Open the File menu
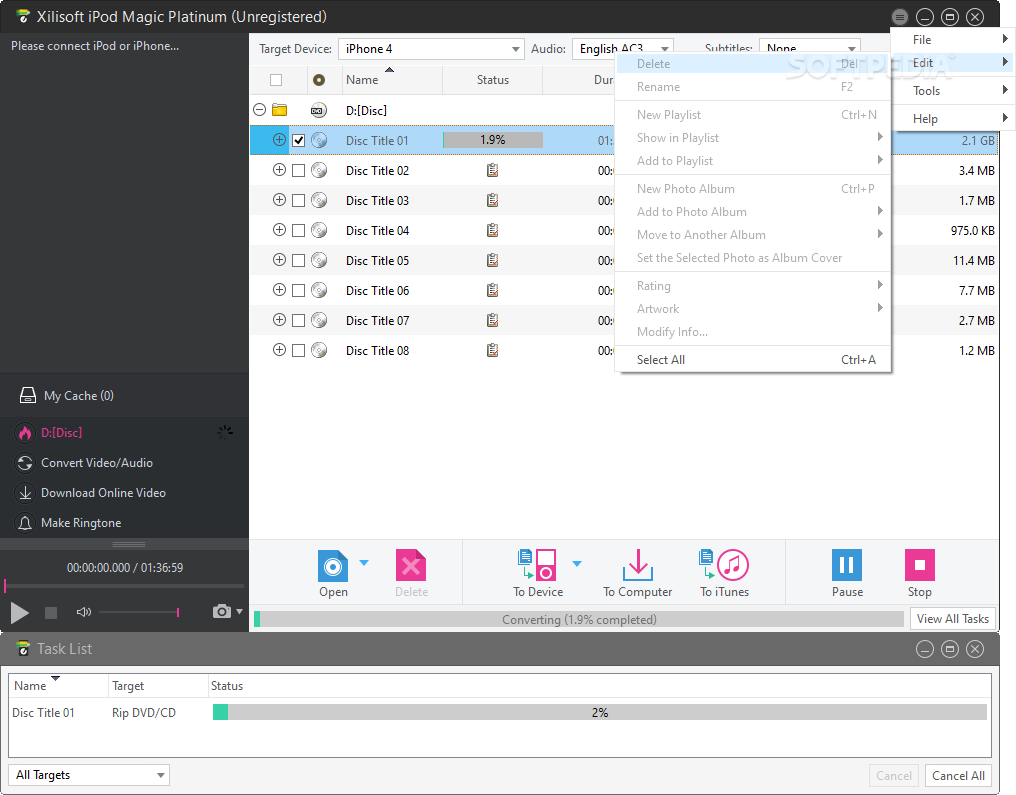Image resolution: width=1016 pixels, height=795 pixels. coord(951,40)
